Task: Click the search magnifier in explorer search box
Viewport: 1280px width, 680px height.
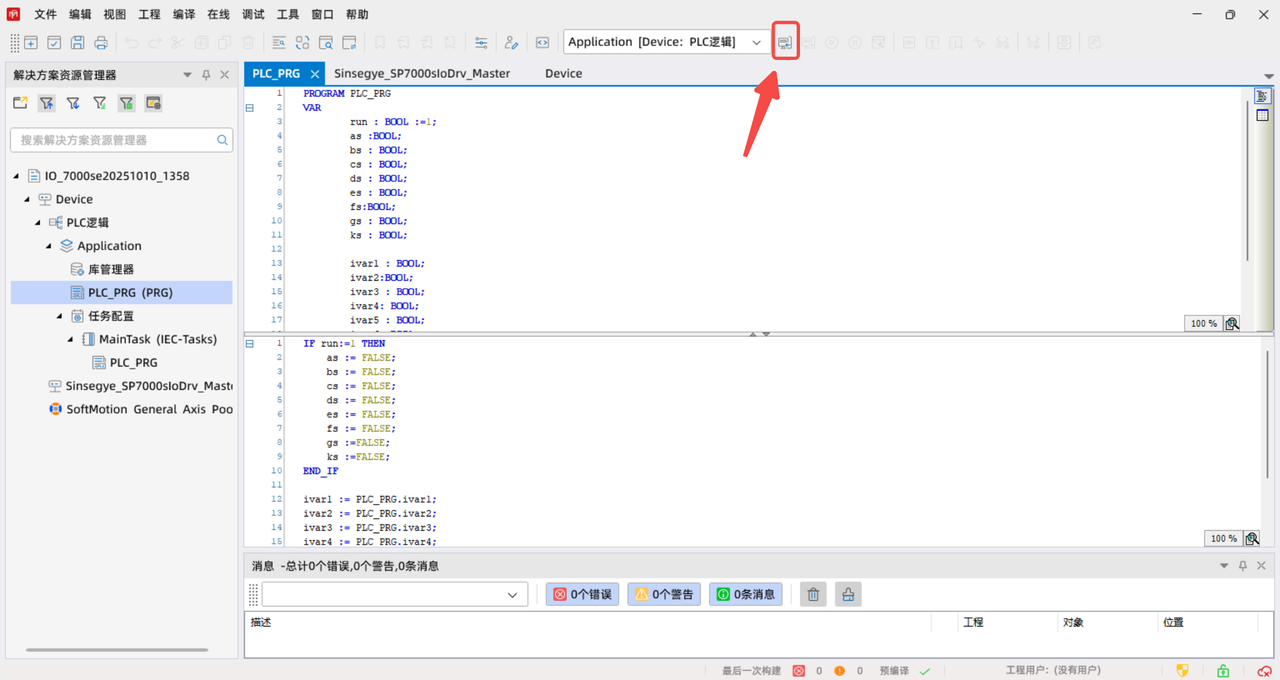Action: pos(222,140)
